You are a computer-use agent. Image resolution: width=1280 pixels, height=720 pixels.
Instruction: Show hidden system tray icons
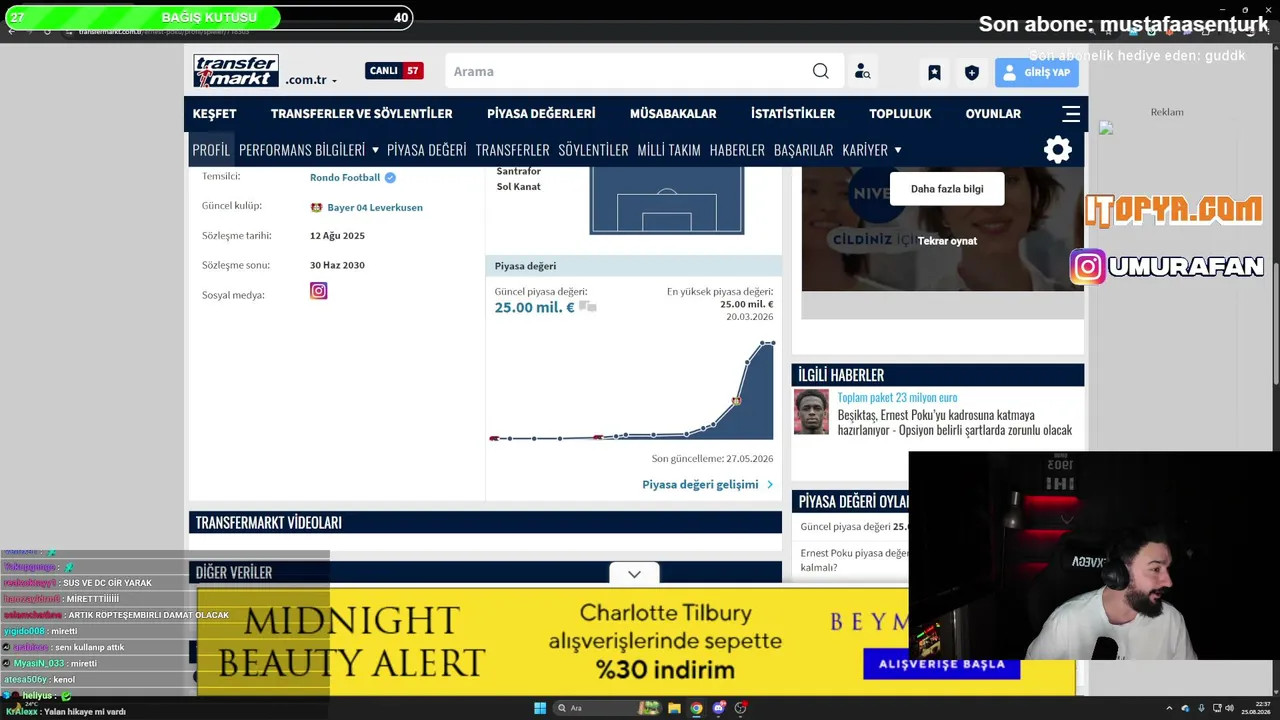click(1170, 708)
